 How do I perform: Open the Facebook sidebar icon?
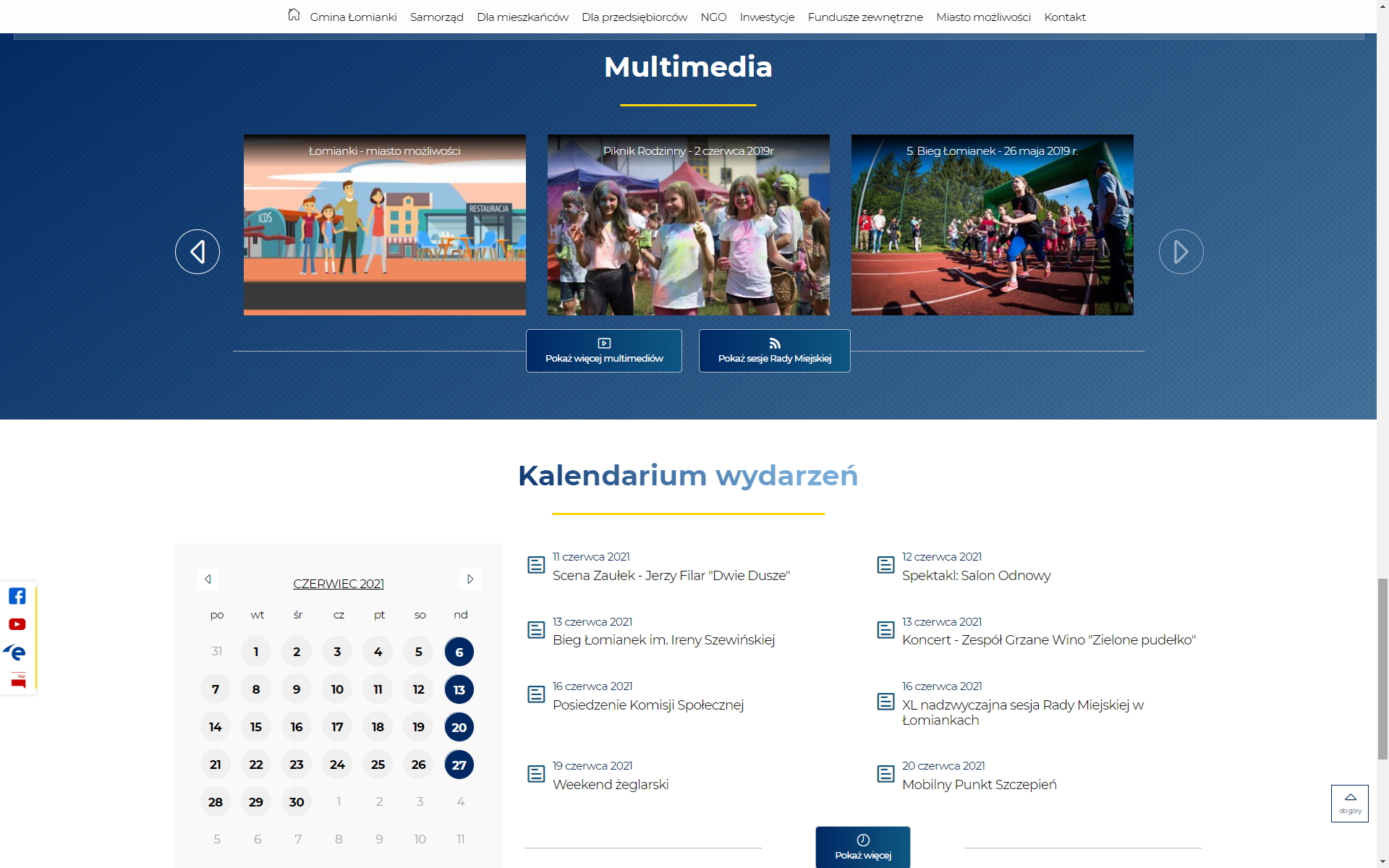pyautogui.click(x=17, y=596)
